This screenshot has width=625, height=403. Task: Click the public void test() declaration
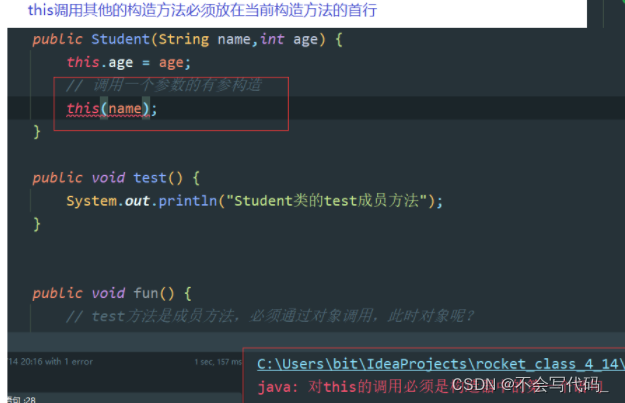pos(116,178)
